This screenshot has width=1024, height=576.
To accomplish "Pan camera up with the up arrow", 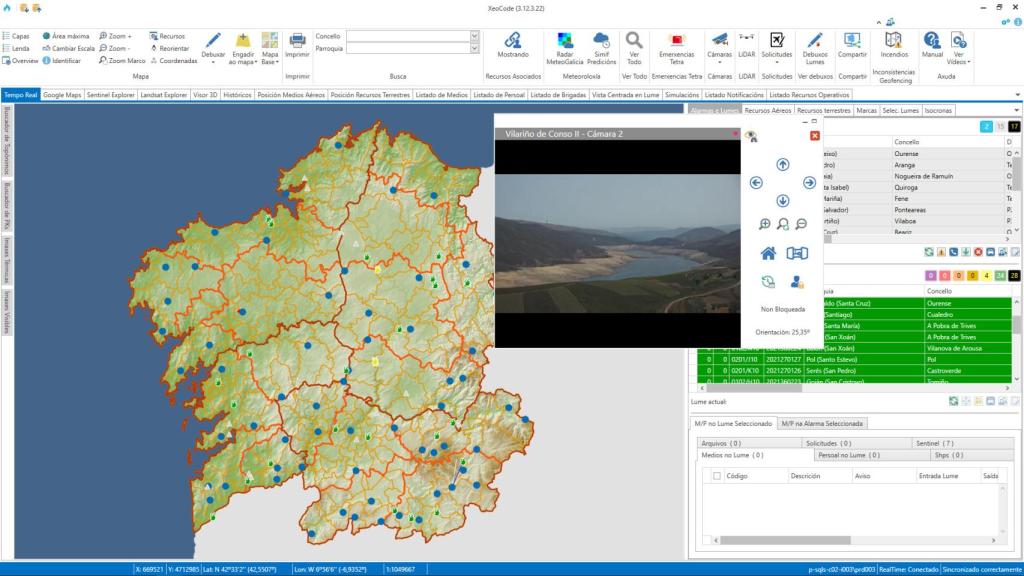I will click(782, 164).
